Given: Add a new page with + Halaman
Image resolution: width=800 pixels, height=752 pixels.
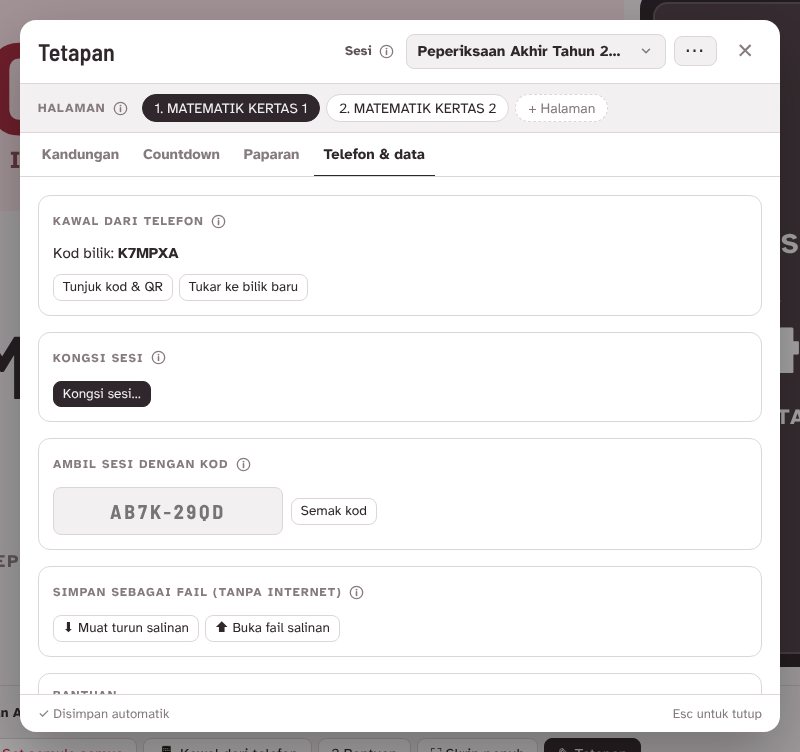Looking at the screenshot, I should pyautogui.click(x=561, y=109).
